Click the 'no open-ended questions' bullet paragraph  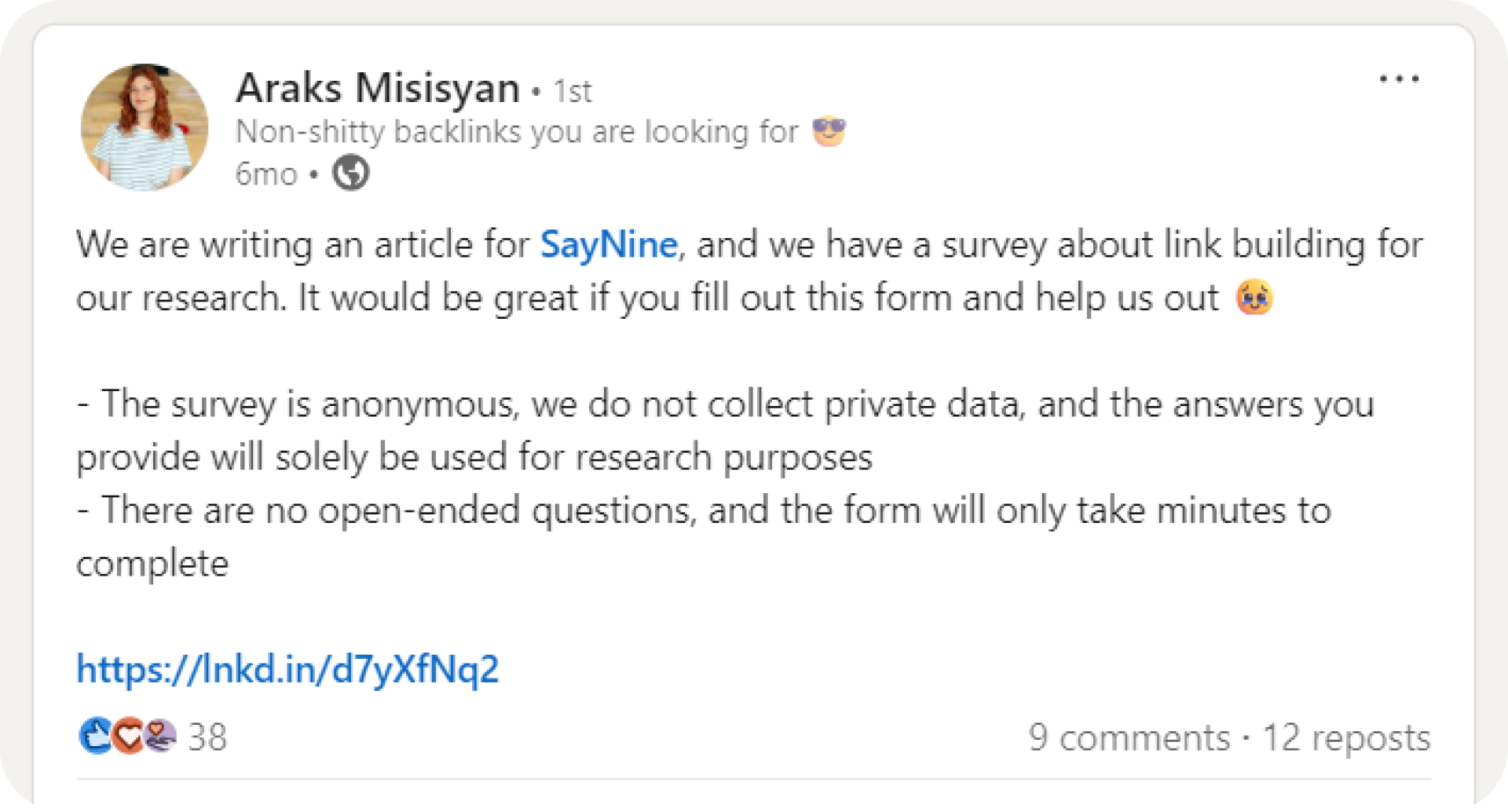(x=704, y=537)
